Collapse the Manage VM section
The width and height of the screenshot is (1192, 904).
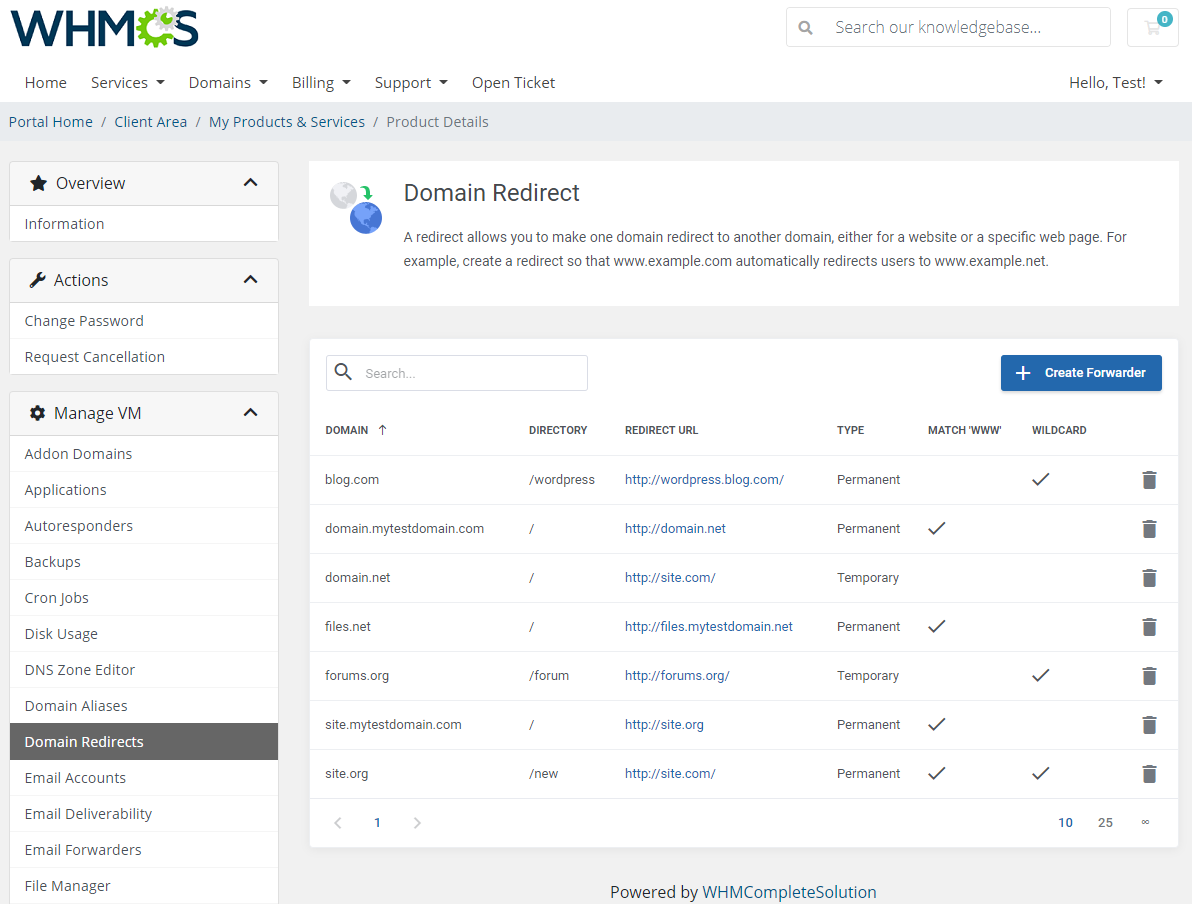tap(251, 413)
